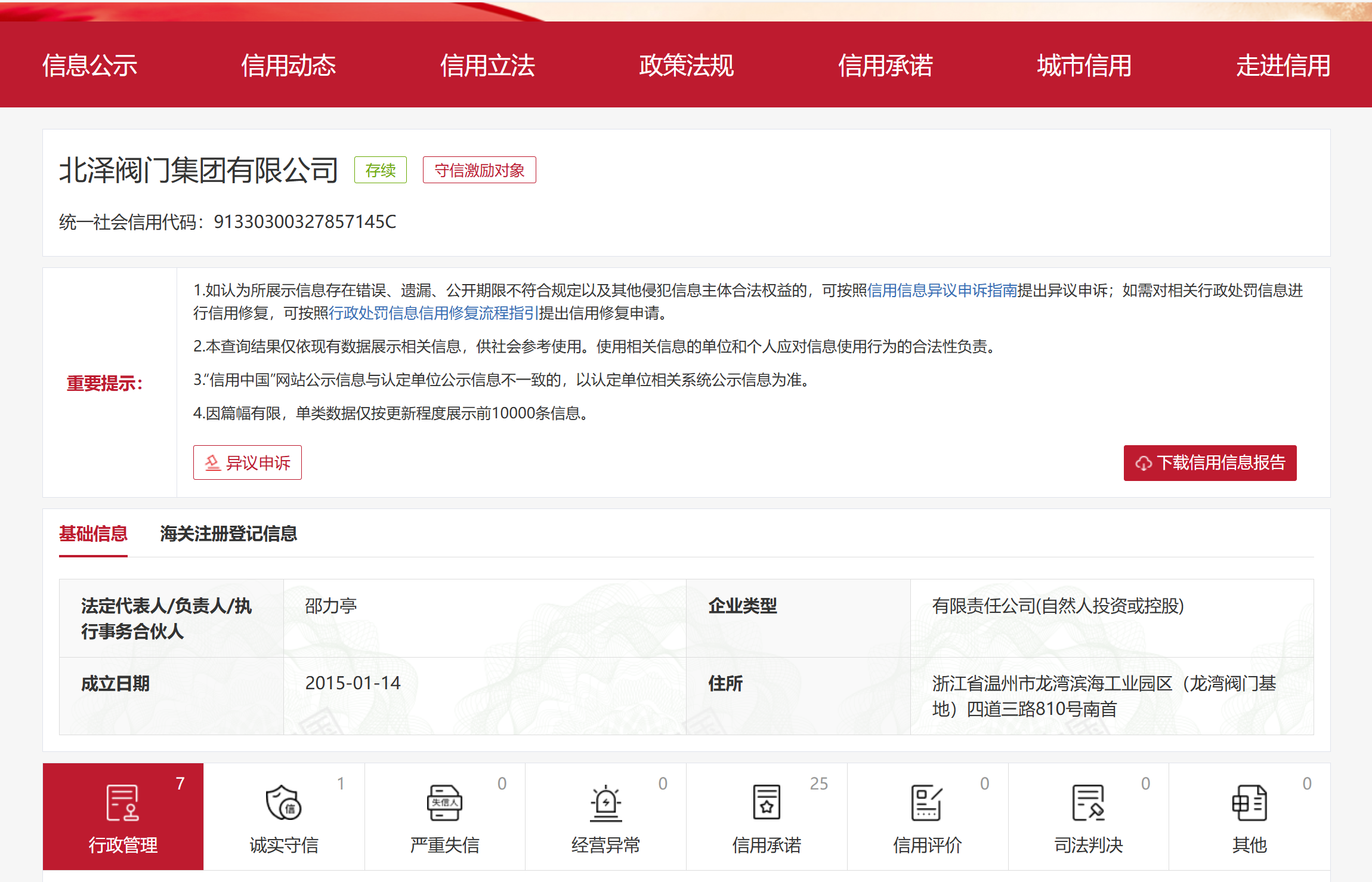Navigate to 政策法规 menu
The image size is (1372, 882).
pyautogui.click(x=686, y=66)
